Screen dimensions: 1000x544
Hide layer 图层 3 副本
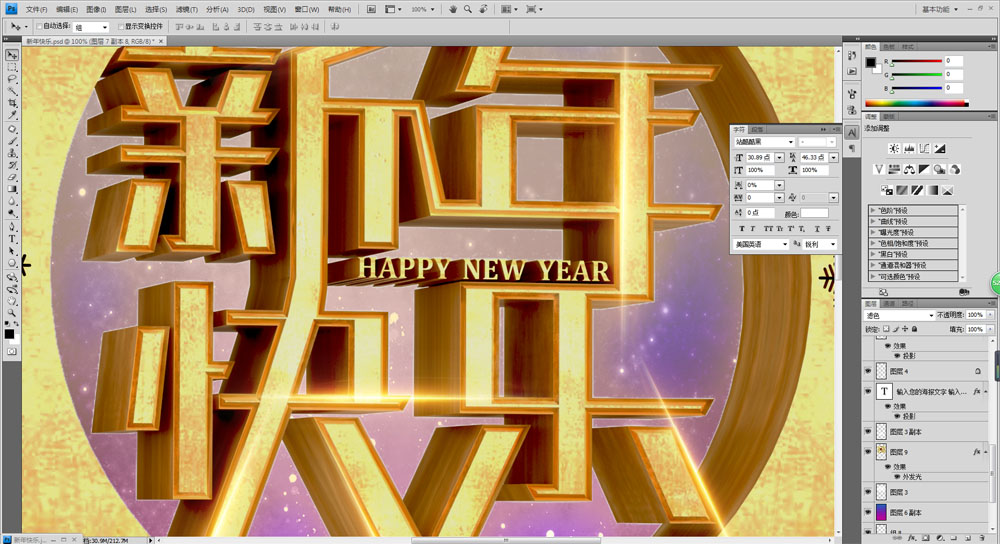click(868, 431)
